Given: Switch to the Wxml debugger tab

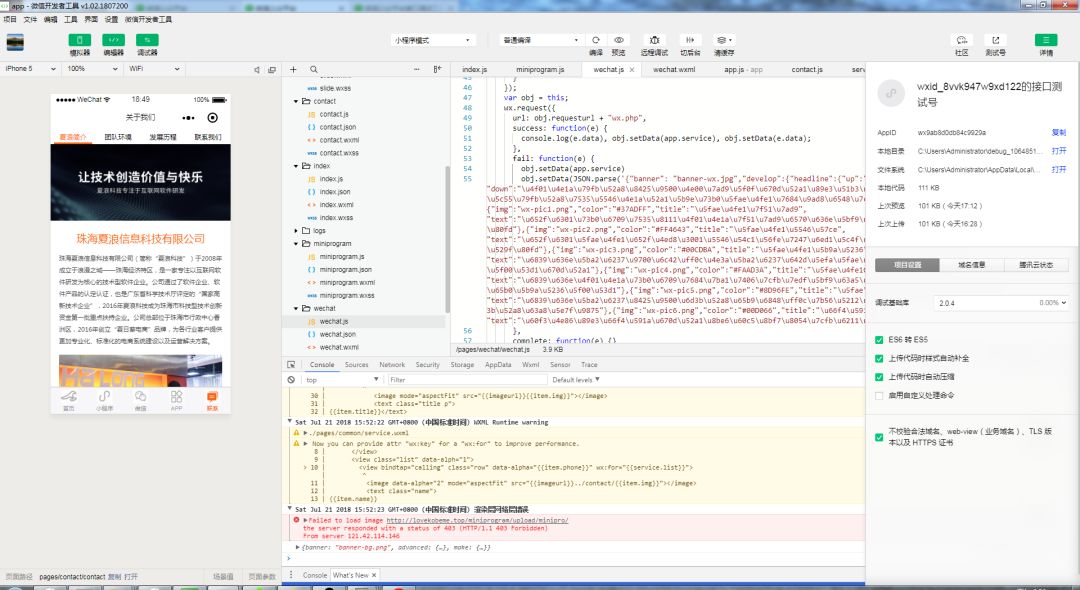Looking at the screenshot, I should coord(530,365).
